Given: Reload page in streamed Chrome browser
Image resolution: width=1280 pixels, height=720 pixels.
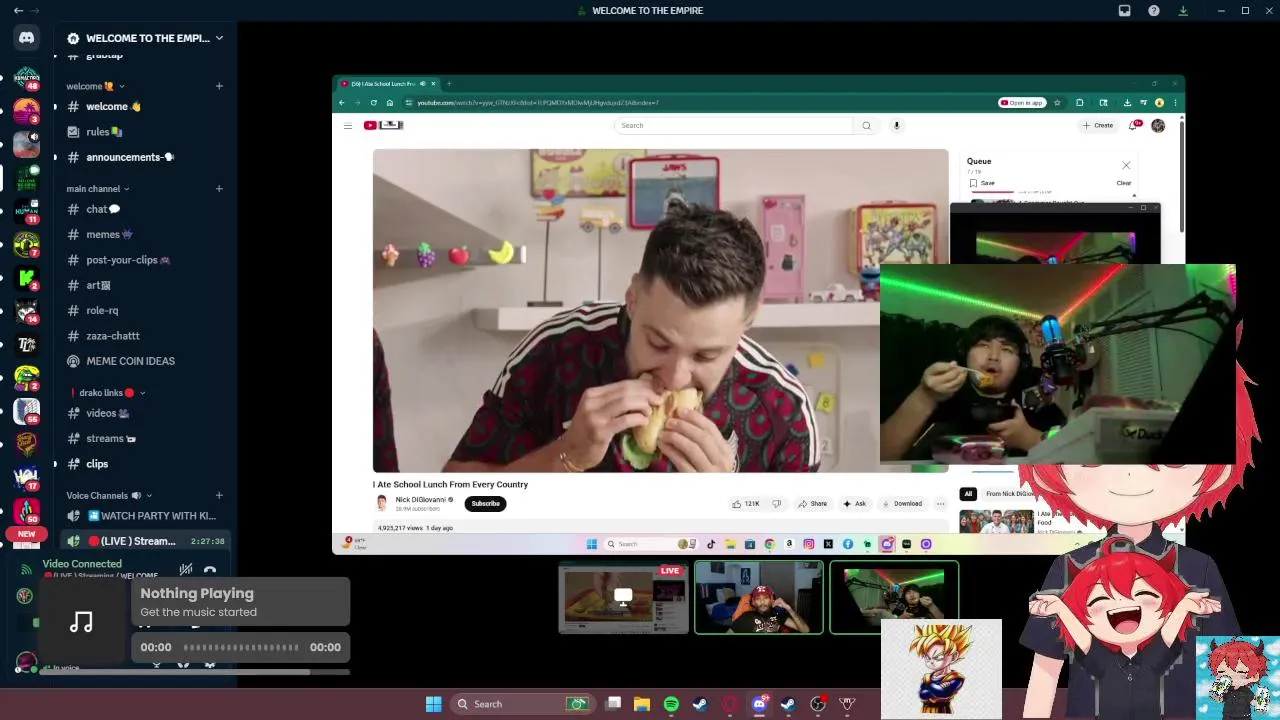Looking at the screenshot, I should (373, 102).
